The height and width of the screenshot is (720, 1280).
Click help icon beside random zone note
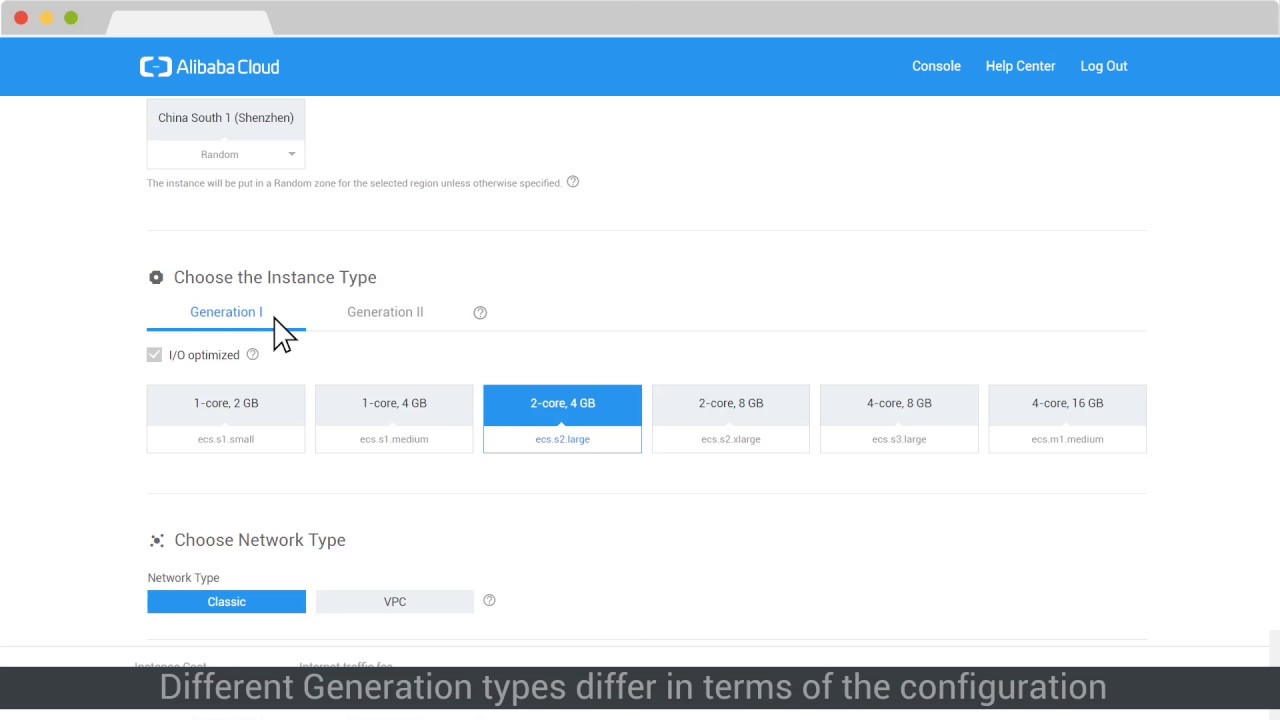573,182
